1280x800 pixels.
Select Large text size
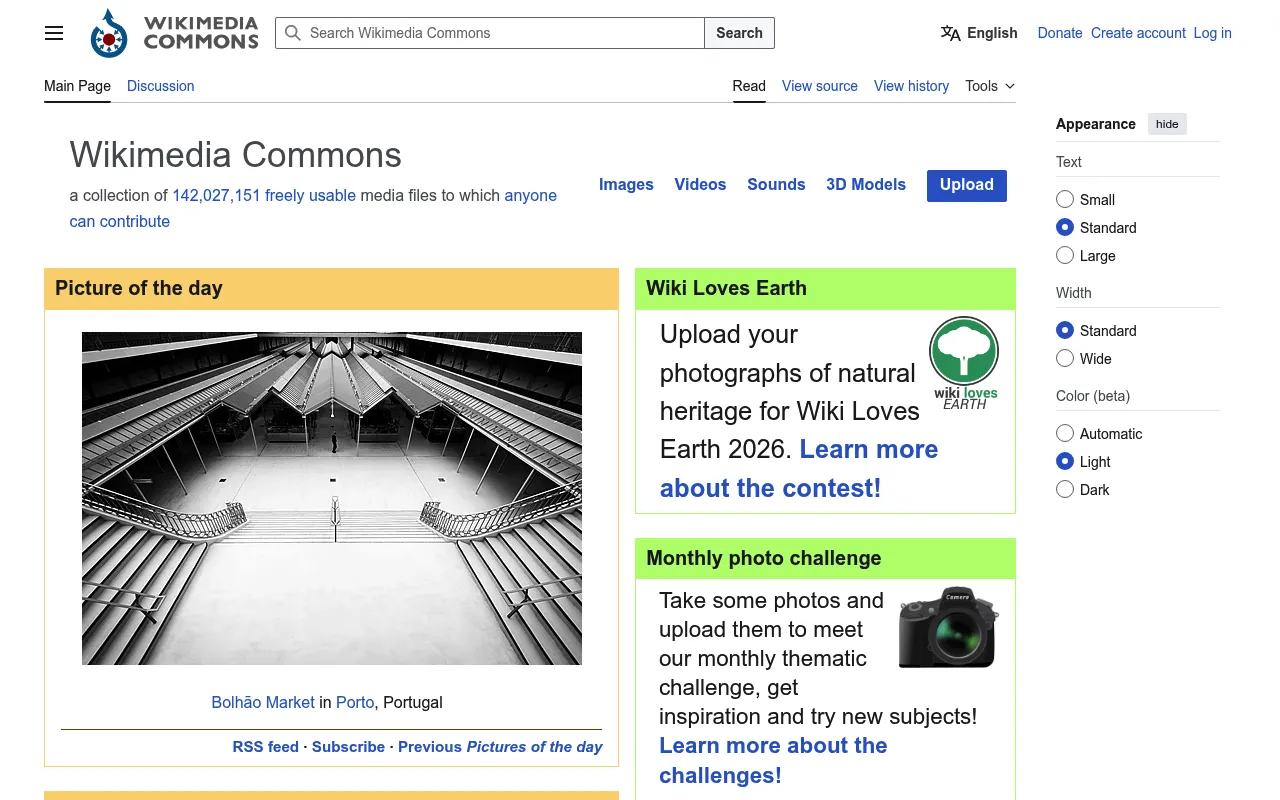click(1065, 255)
